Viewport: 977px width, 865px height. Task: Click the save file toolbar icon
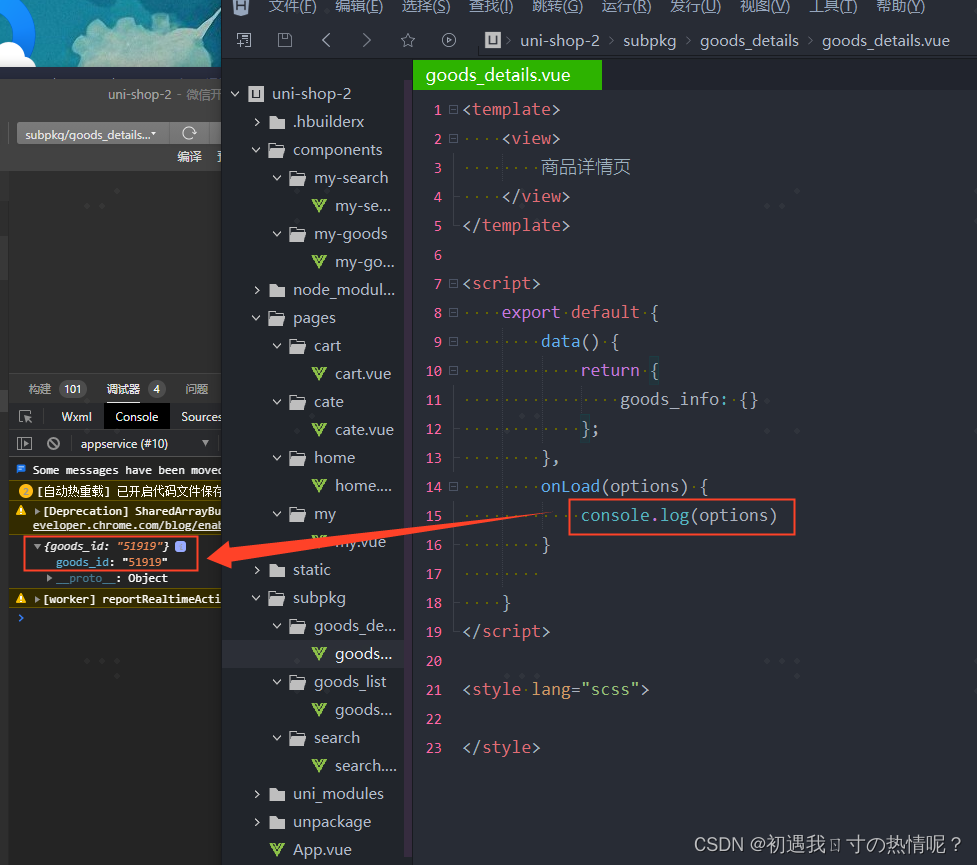click(x=285, y=41)
